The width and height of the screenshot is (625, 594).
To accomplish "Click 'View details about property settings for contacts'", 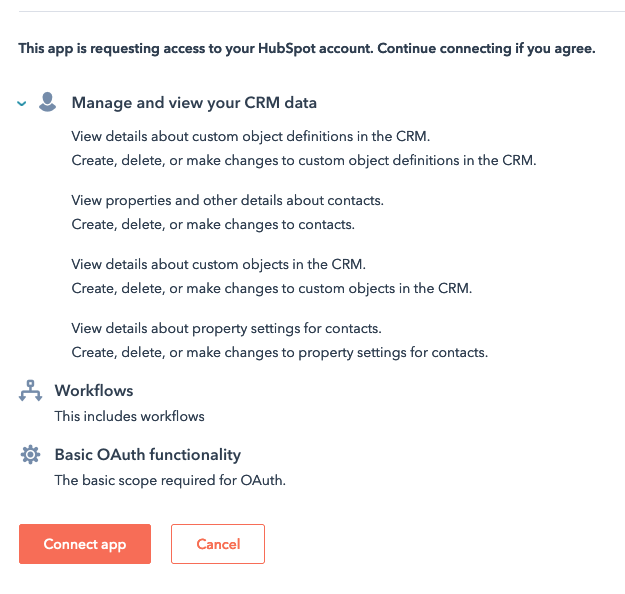I will [226, 328].
